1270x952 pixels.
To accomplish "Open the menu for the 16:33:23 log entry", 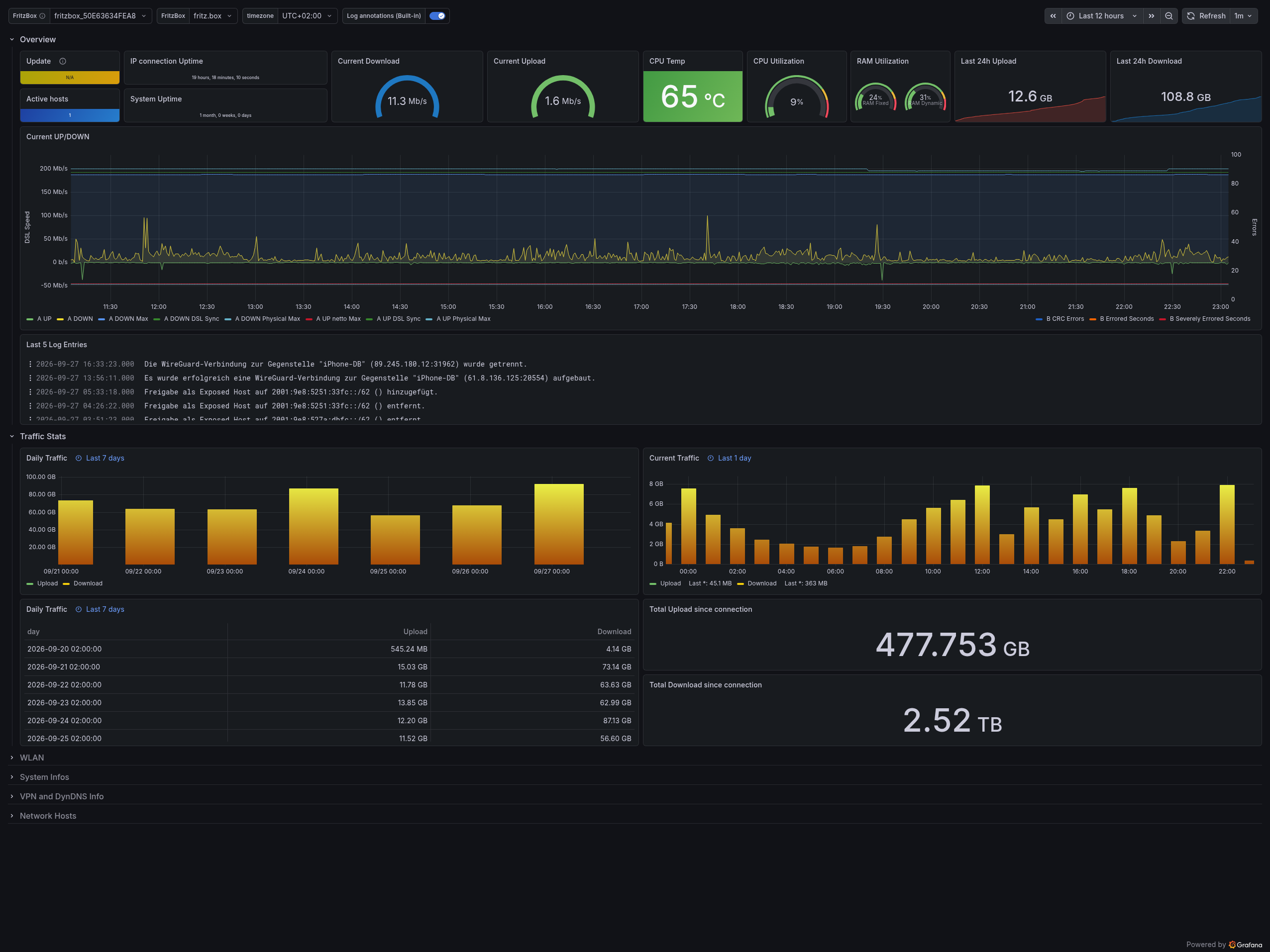I will [x=30, y=365].
